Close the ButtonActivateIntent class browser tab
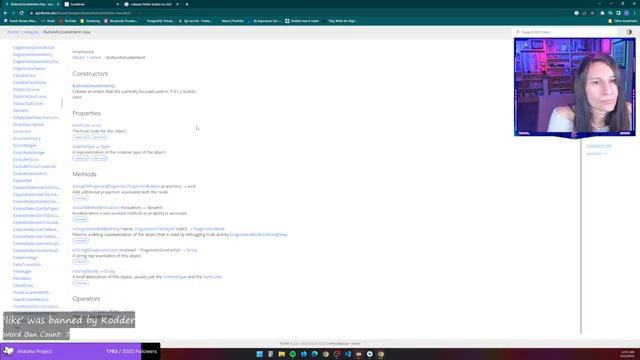The height and width of the screenshot is (360, 640). [58, 4]
